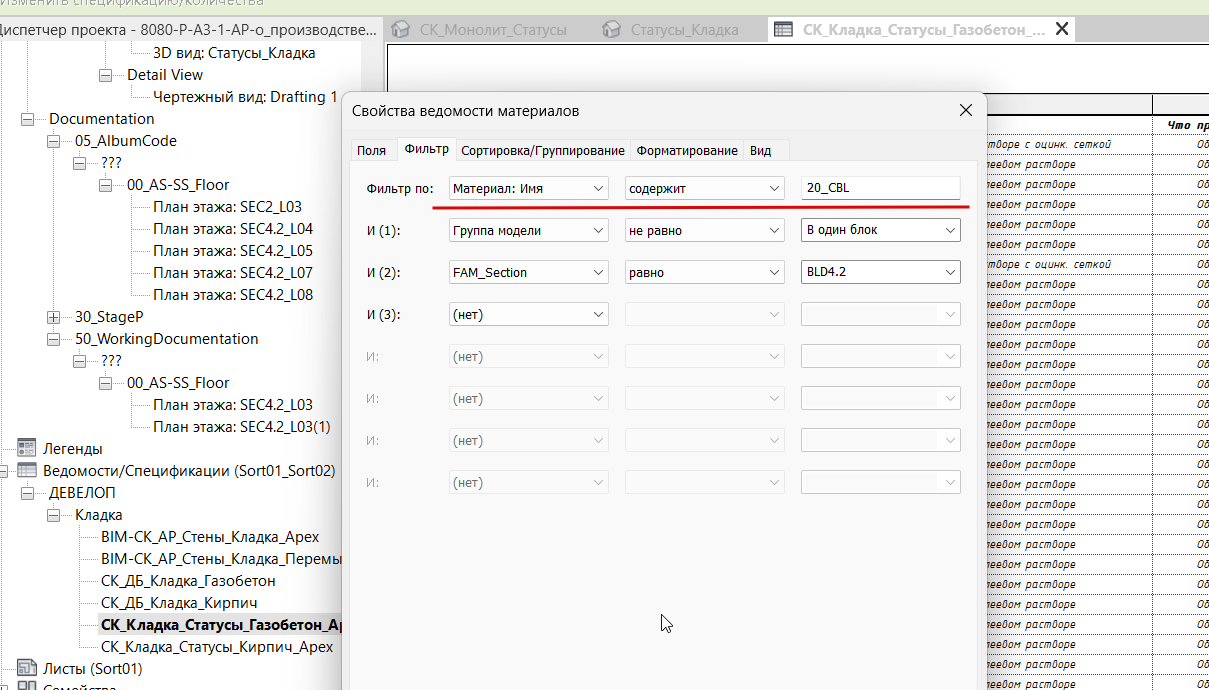
Task: Open the FAM_Section filter dropdown
Action: click(529, 272)
